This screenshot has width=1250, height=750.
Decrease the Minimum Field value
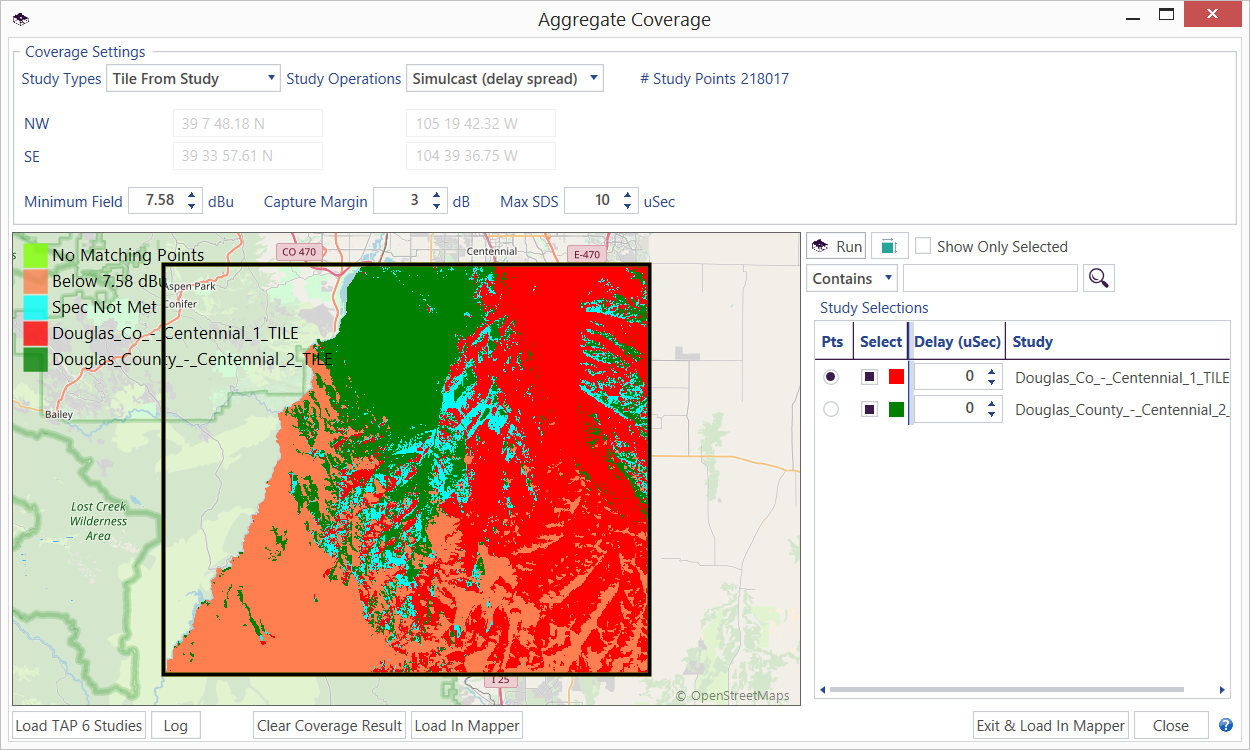[x=192, y=207]
